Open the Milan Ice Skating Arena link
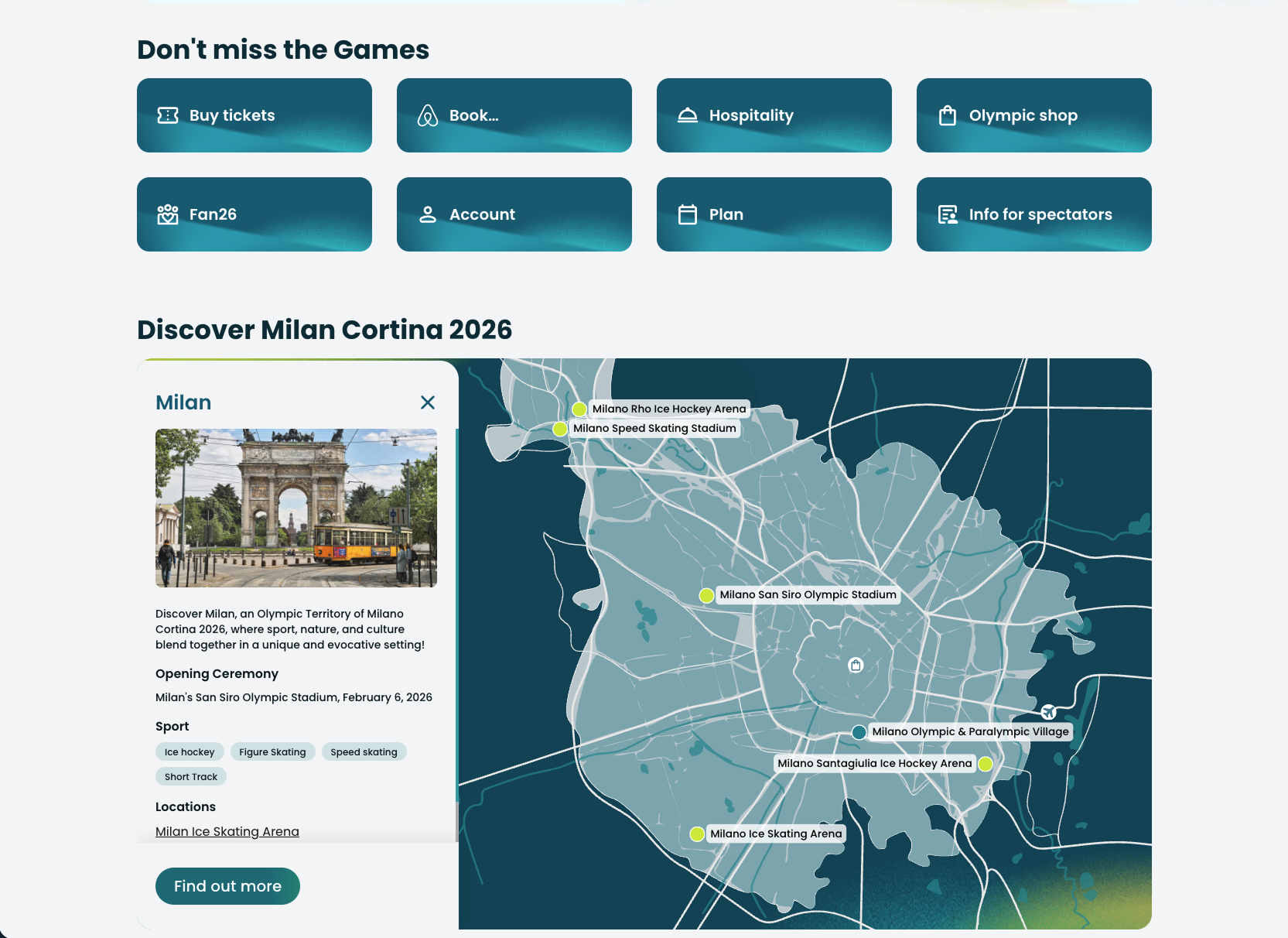This screenshot has width=1288, height=938. [x=227, y=831]
